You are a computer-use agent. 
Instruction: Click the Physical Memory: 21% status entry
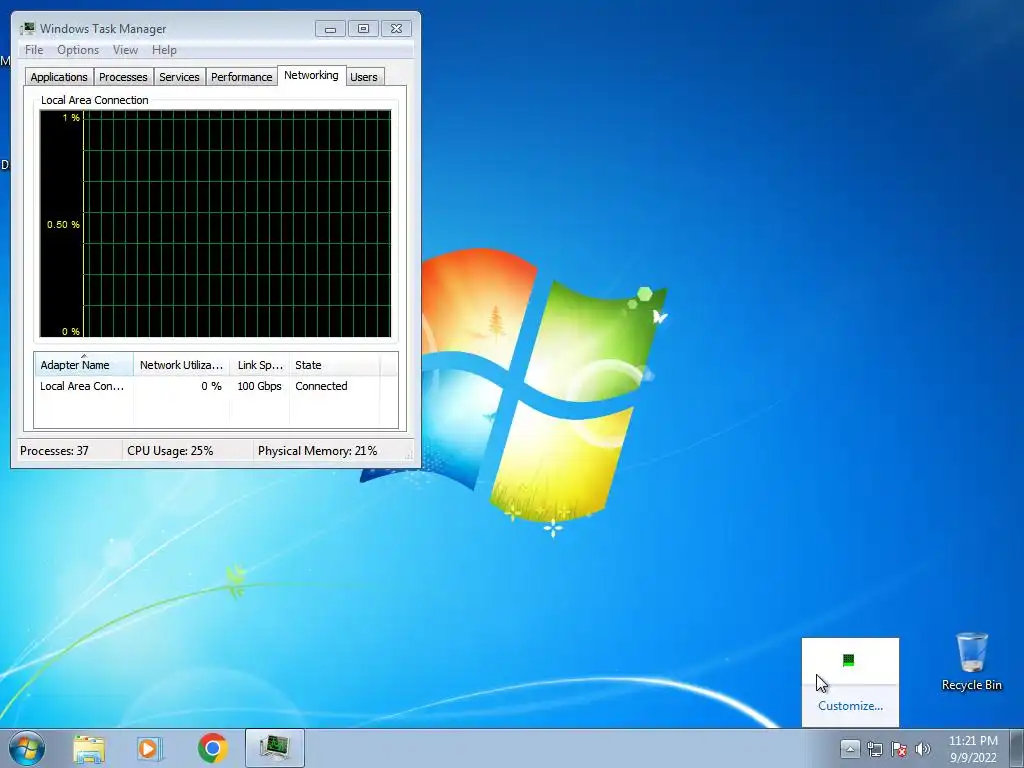click(x=317, y=451)
